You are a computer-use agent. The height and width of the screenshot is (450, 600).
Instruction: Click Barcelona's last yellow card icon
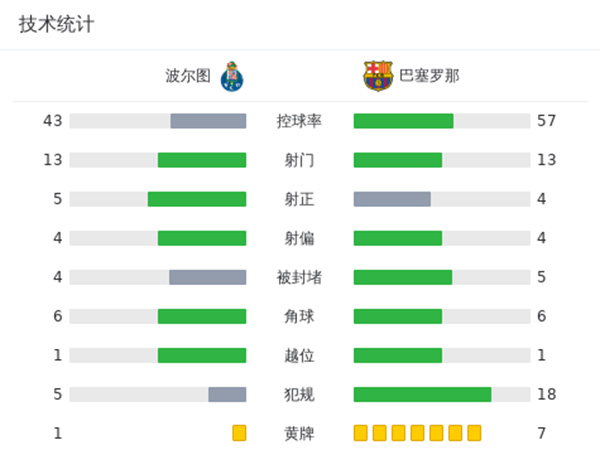click(x=474, y=433)
